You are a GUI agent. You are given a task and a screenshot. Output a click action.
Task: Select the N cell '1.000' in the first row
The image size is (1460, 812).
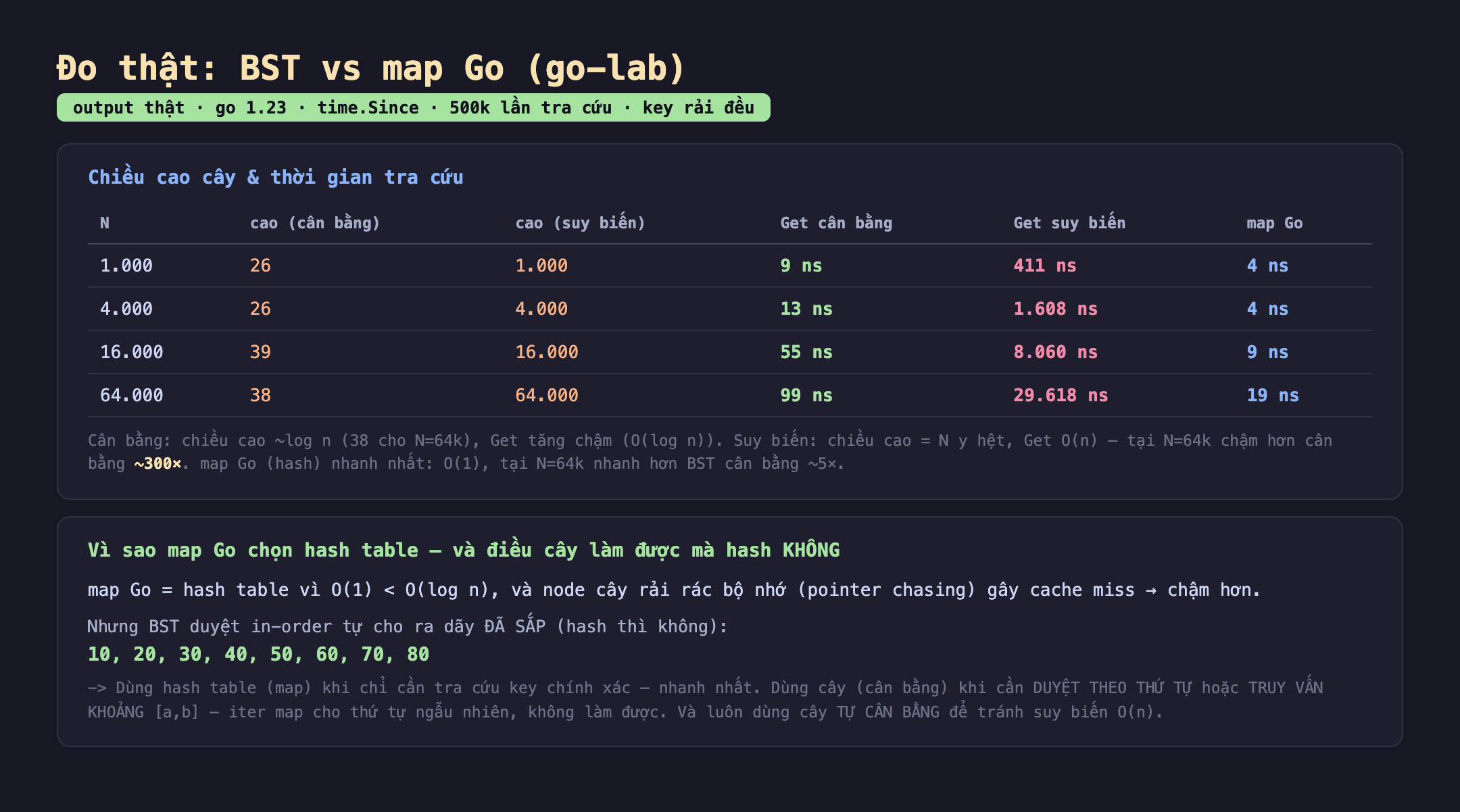(x=126, y=265)
